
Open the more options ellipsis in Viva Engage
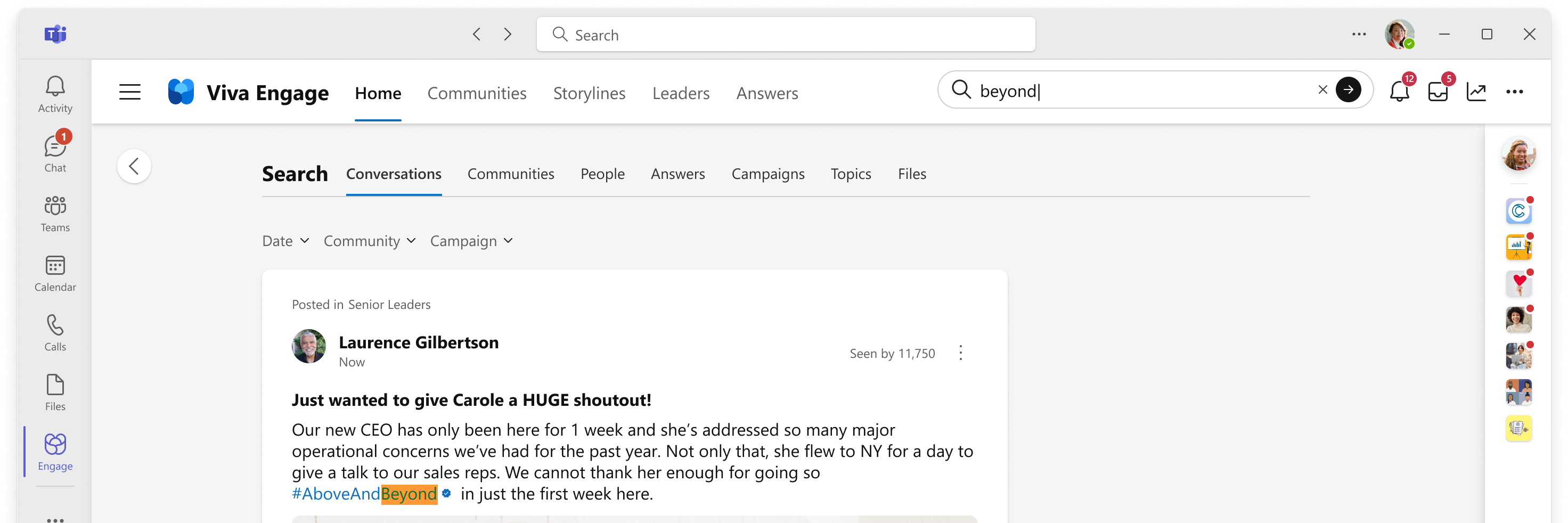coord(1515,92)
